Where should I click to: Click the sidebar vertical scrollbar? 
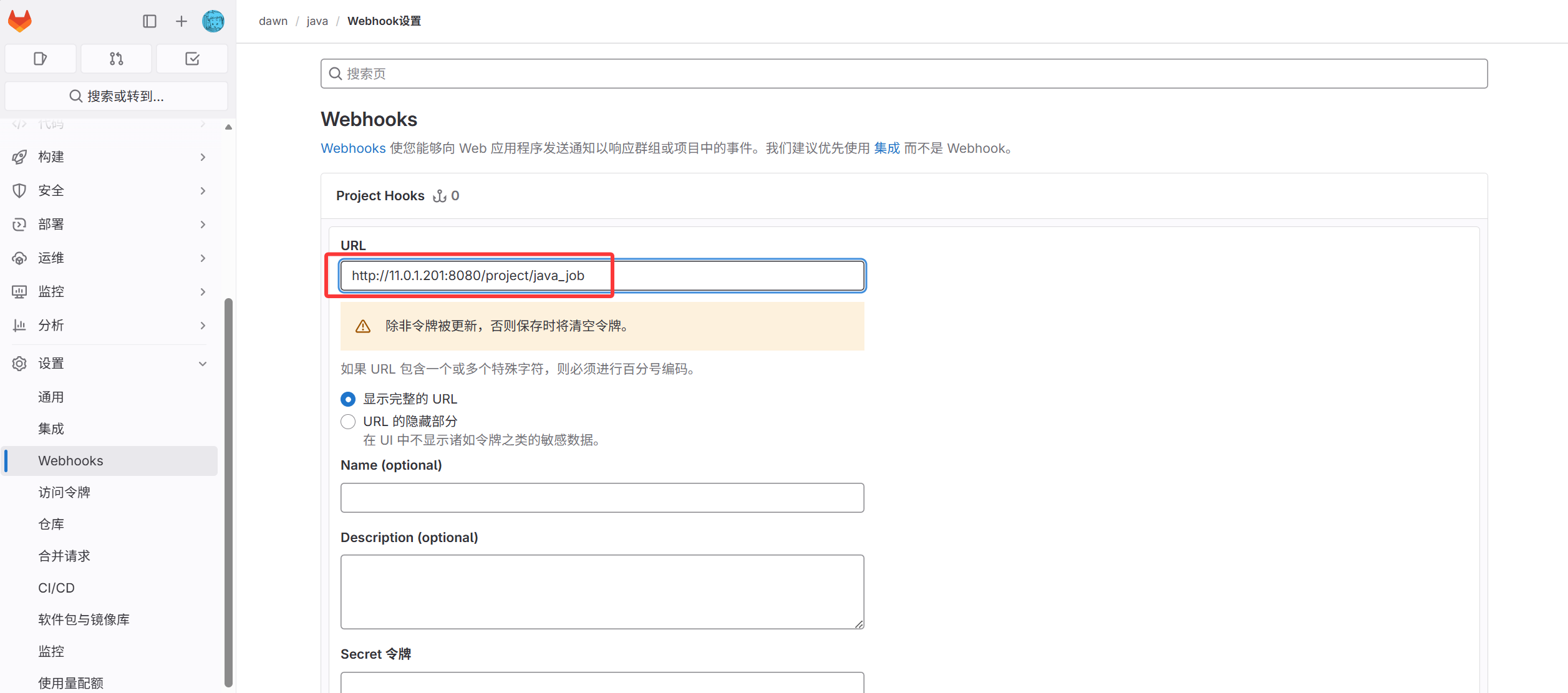click(228, 493)
